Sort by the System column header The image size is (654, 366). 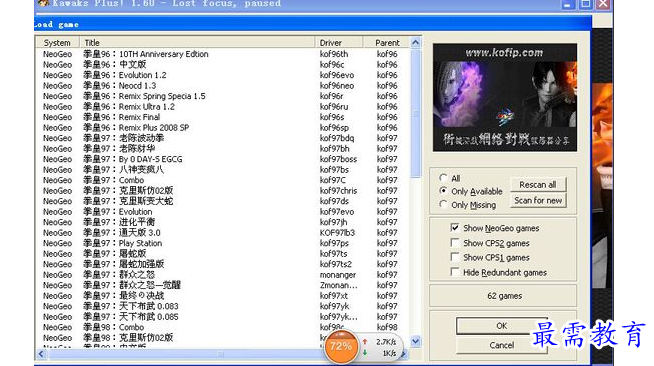tap(58, 43)
